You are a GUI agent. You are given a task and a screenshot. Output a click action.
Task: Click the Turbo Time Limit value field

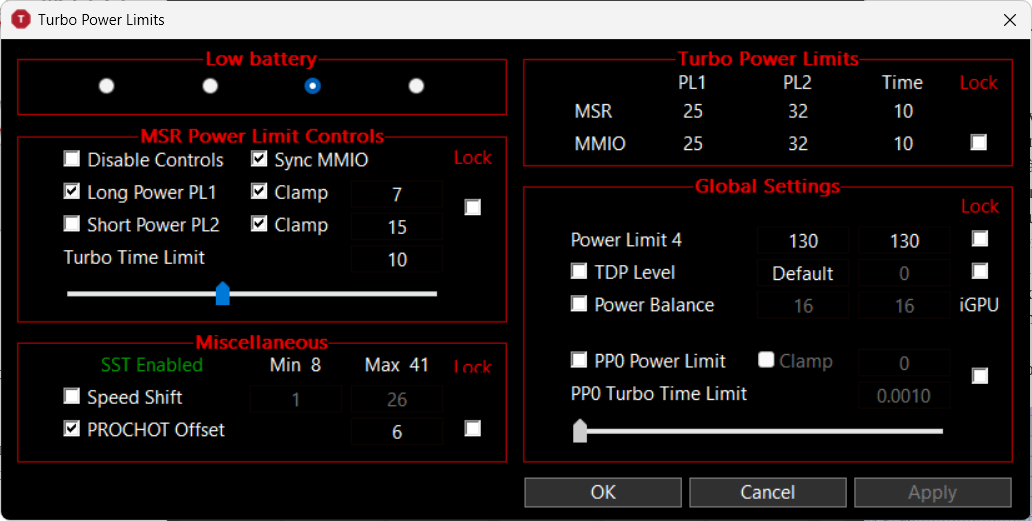tap(397, 259)
